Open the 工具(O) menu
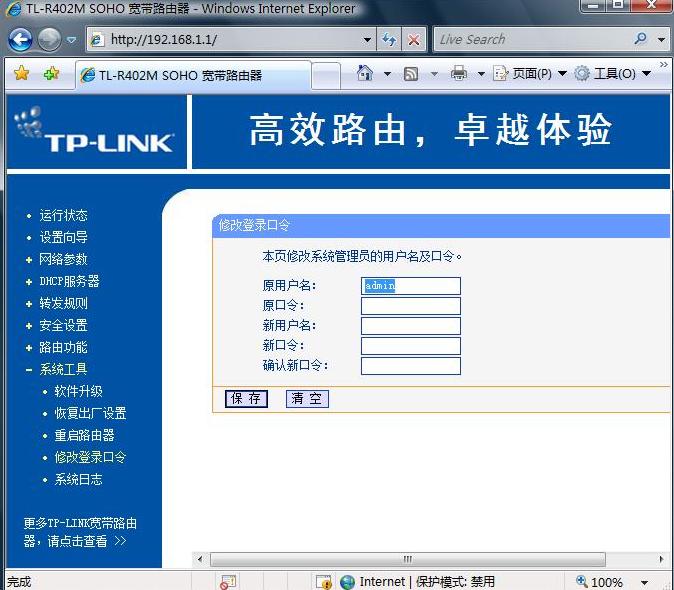Screen dimensions: 674x590 pos(612,74)
